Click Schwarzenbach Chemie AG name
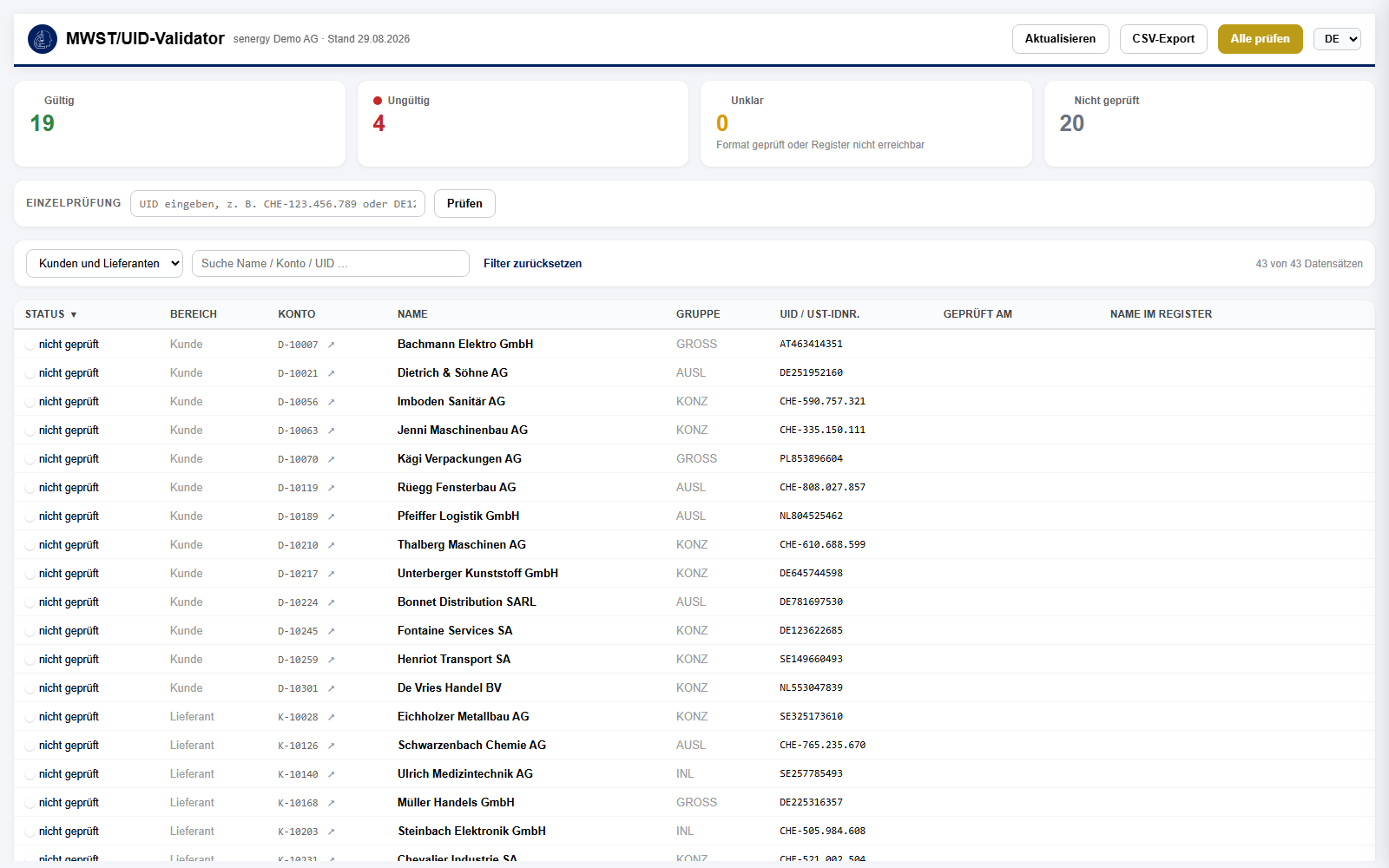This screenshot has height=868, width=1389. pyautogui.click(x=472, y=746)
